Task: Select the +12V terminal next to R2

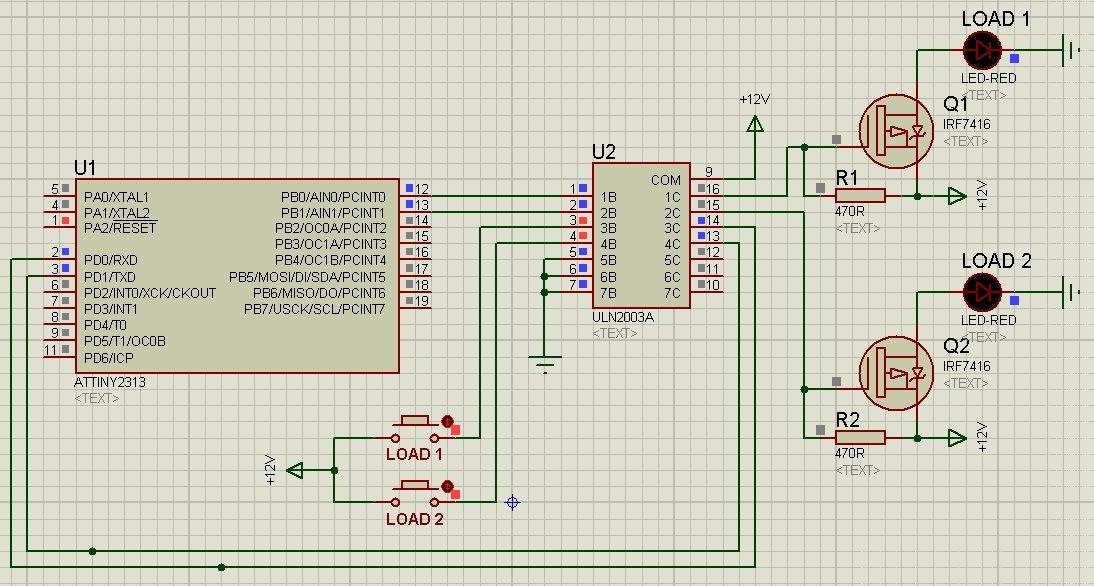Action: click(x=957, y=439)
